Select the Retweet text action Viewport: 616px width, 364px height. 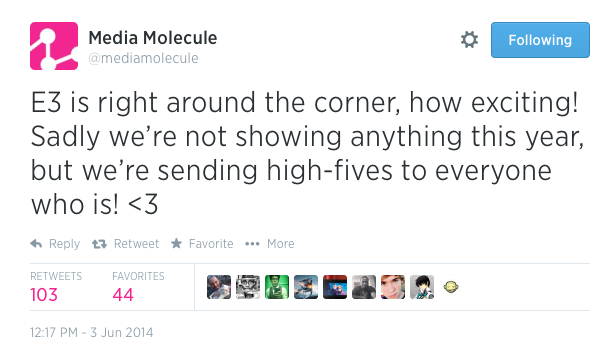(136, 244)
